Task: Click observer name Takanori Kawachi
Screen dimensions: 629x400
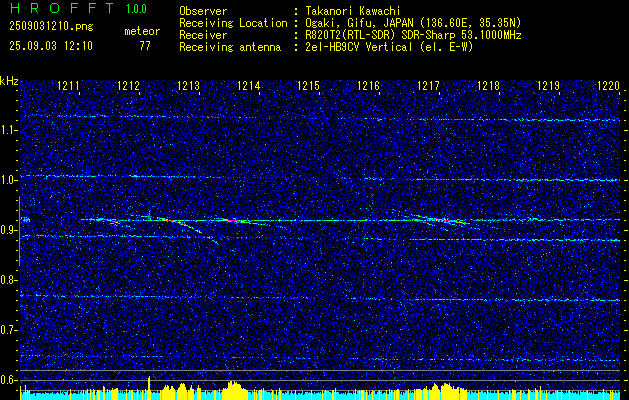Action: 353,12
